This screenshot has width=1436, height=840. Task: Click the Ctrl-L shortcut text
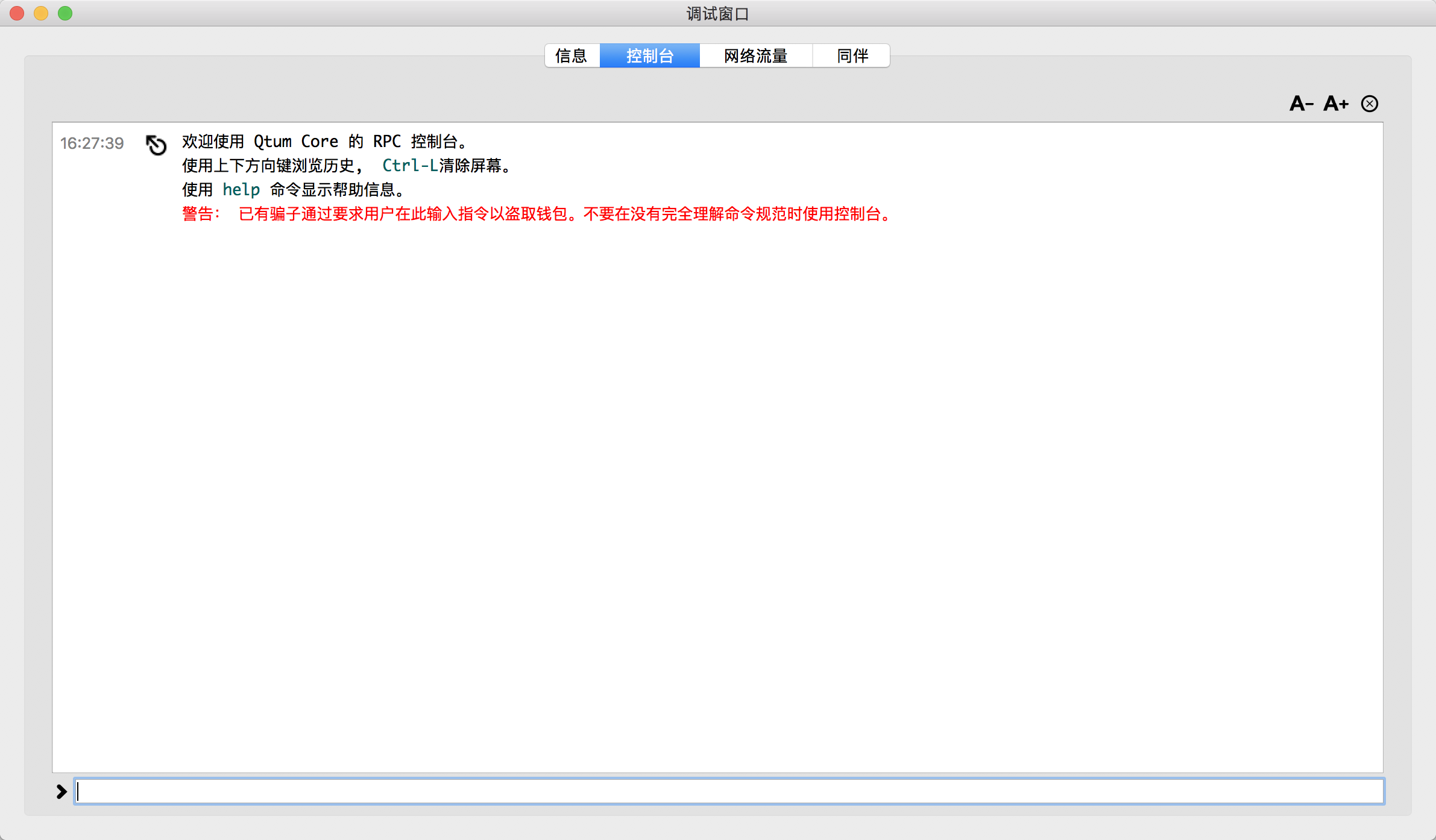click(409, 166)
